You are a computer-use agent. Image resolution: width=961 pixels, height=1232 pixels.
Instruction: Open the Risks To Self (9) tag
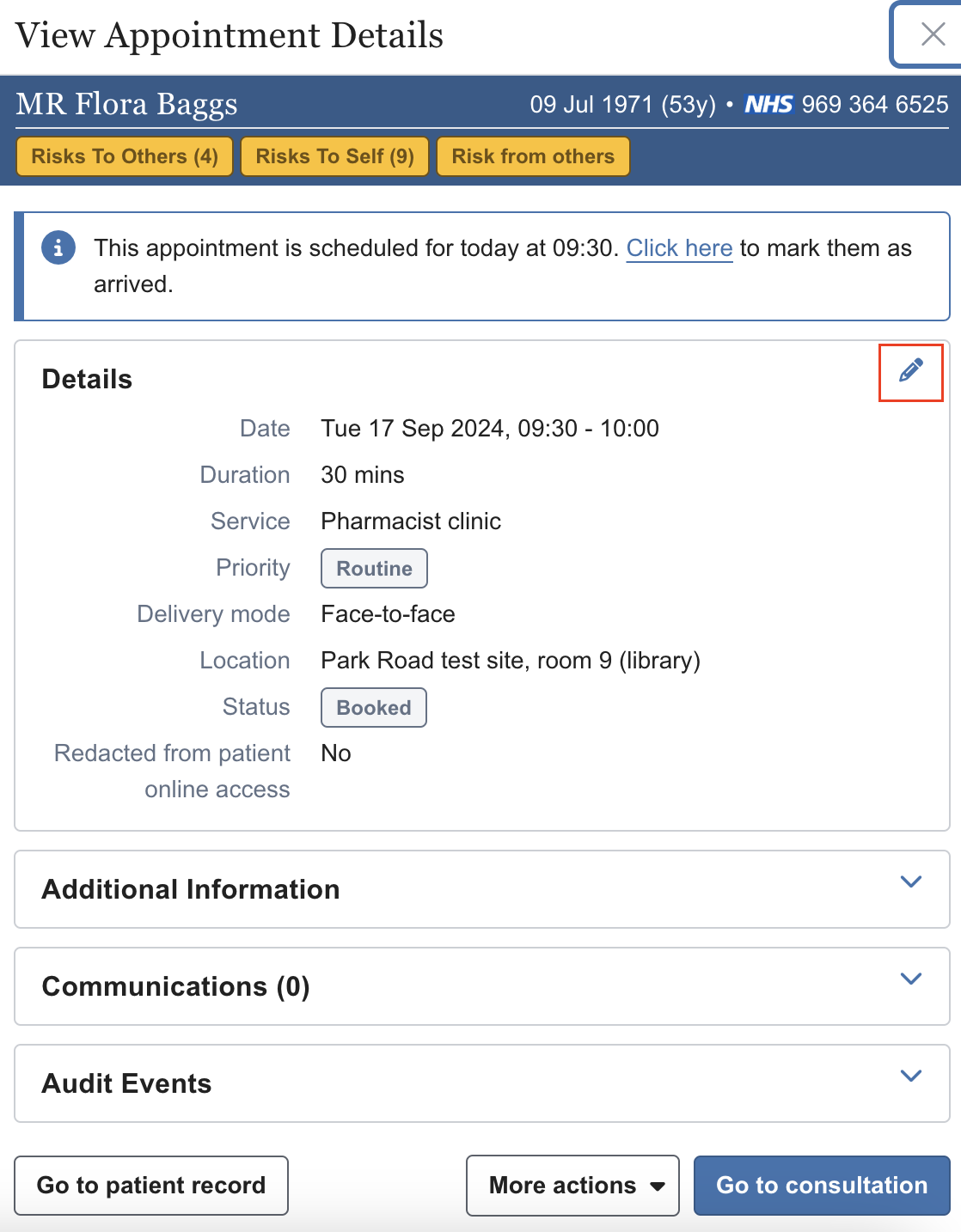pyautogui.click(x=334, y=156)
